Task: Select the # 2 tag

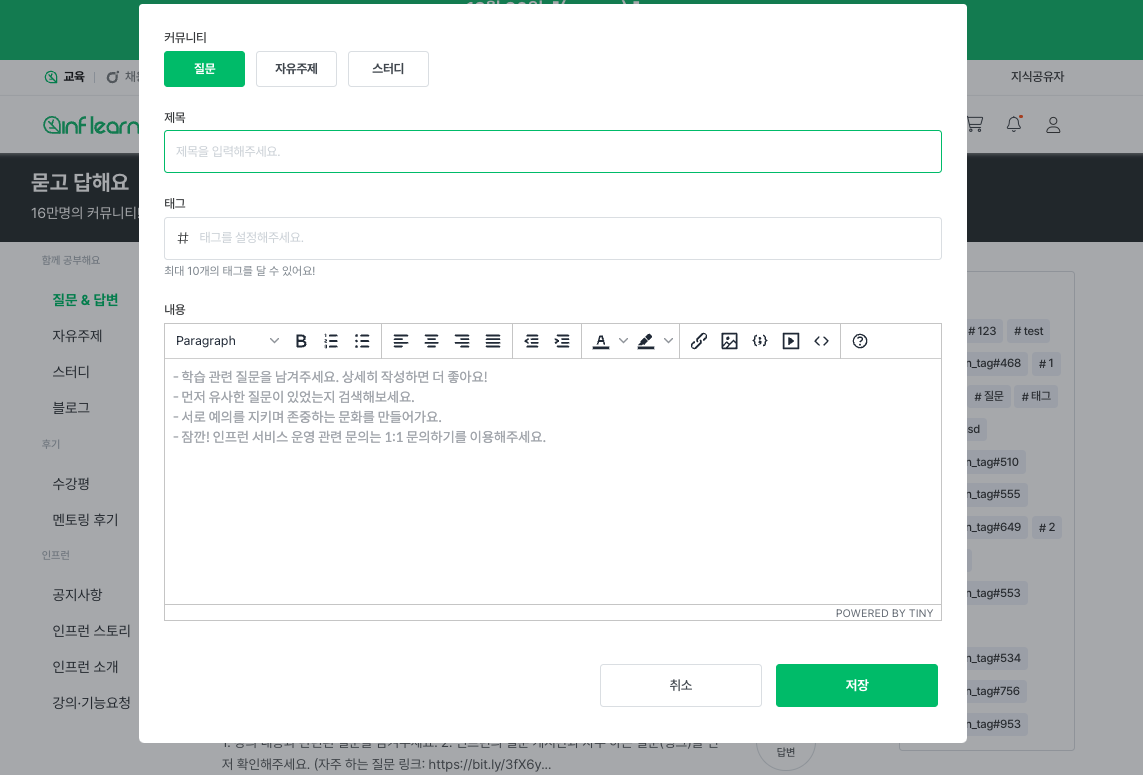Action: tap(1047, 527)
